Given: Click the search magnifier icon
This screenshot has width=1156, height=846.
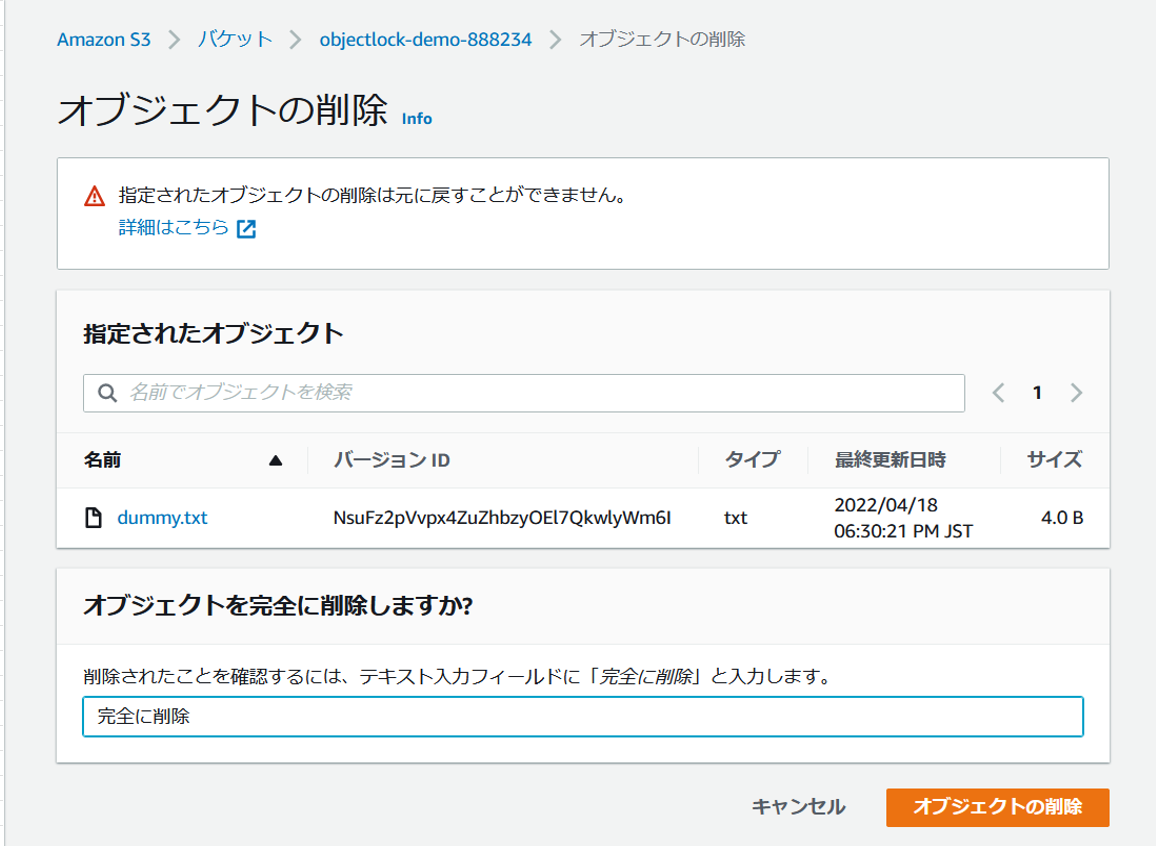Looking at the screenshot, I should [108, 393].
